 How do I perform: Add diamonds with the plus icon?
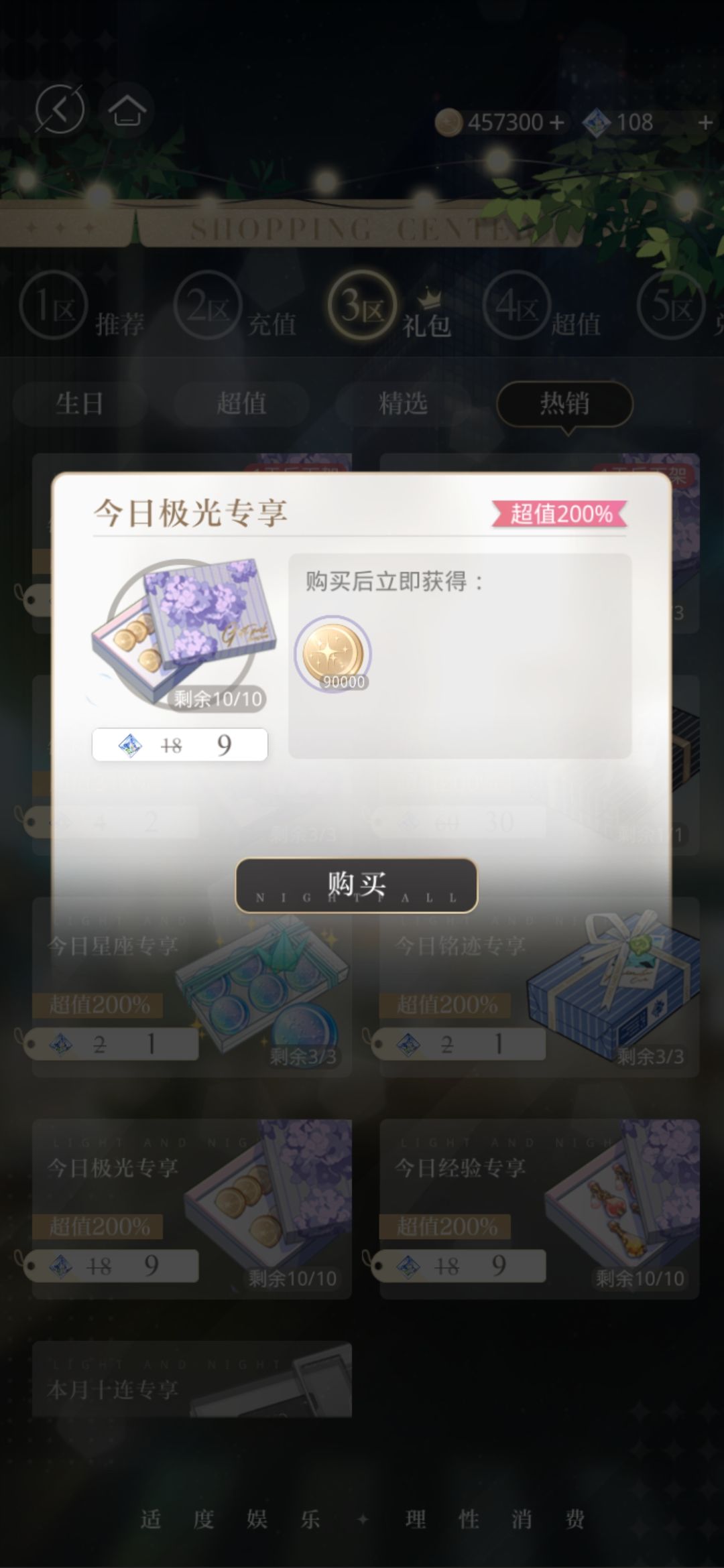tap(705, 123)
